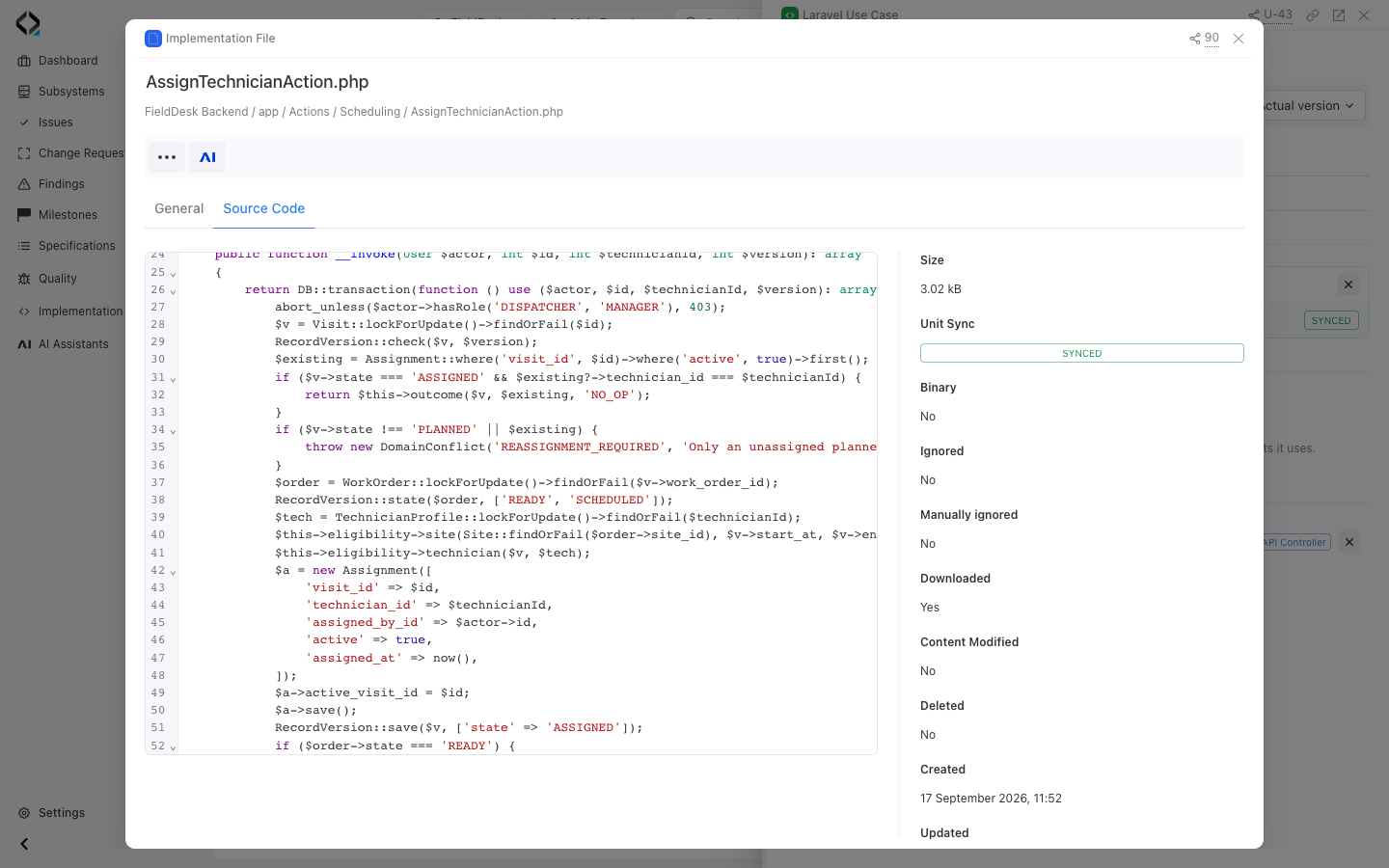Collapse the if block at line 34
Image resolution: width=1389 pixels, height=868 pixels.
173,430
